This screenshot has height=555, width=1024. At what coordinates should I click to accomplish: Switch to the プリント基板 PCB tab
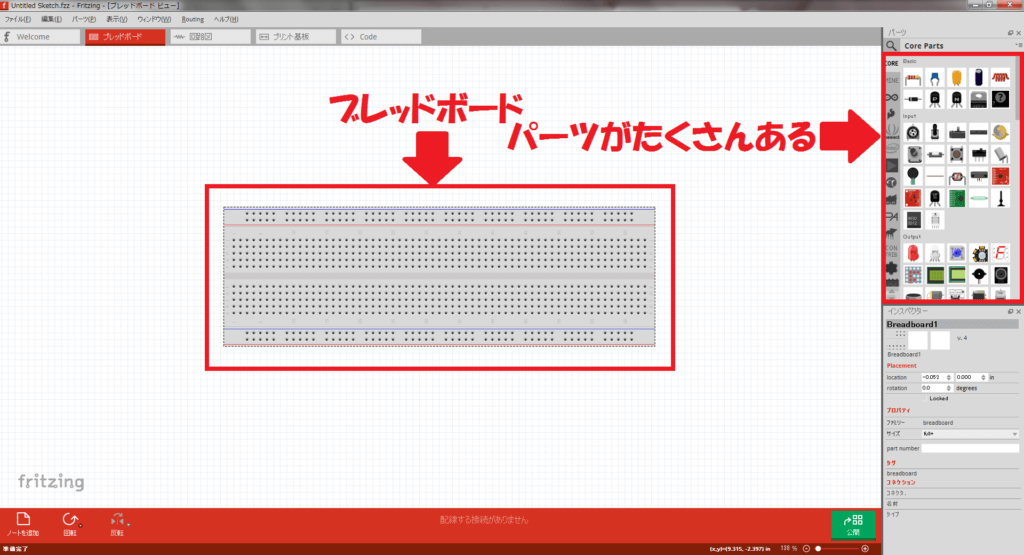tap(296, 37)
